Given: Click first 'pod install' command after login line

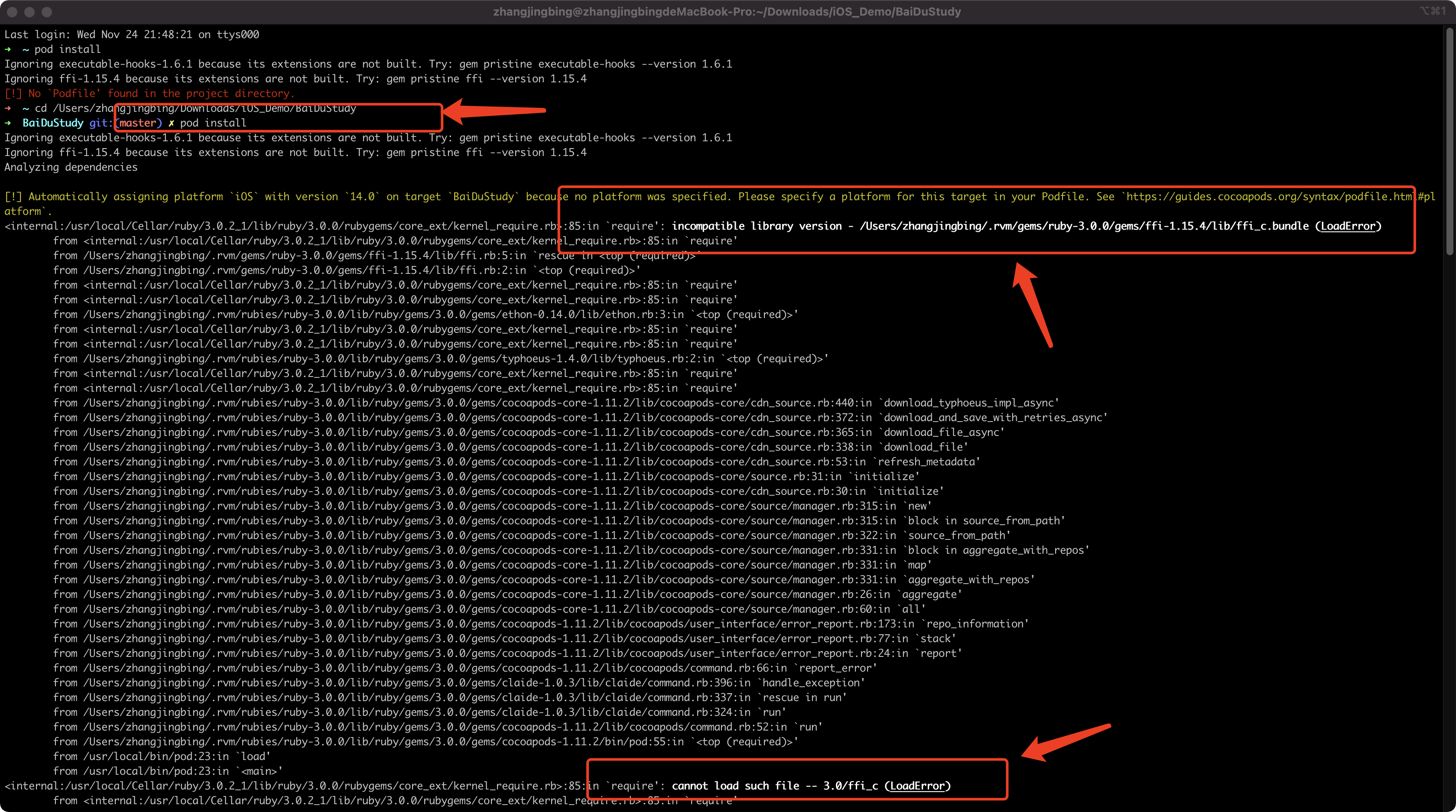Looking at the screenshot, I should coord(67,50).
